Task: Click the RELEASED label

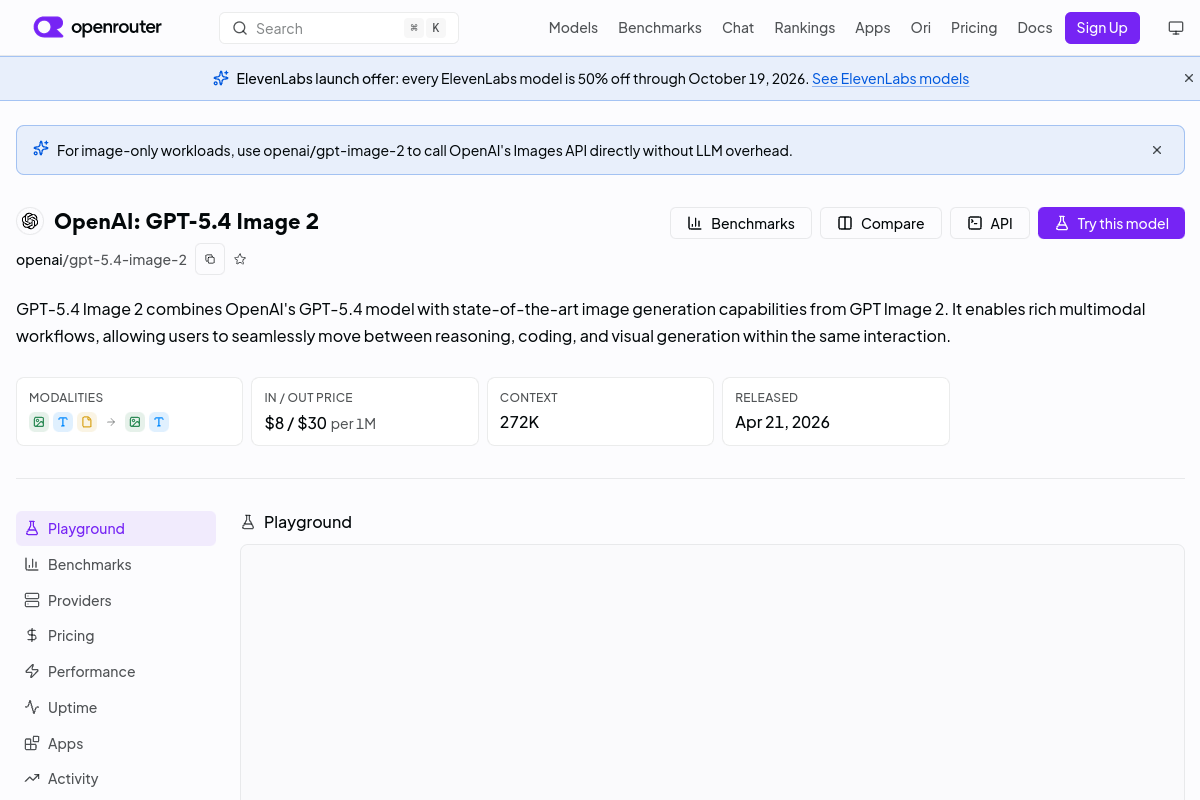Action: pos(766,397)
